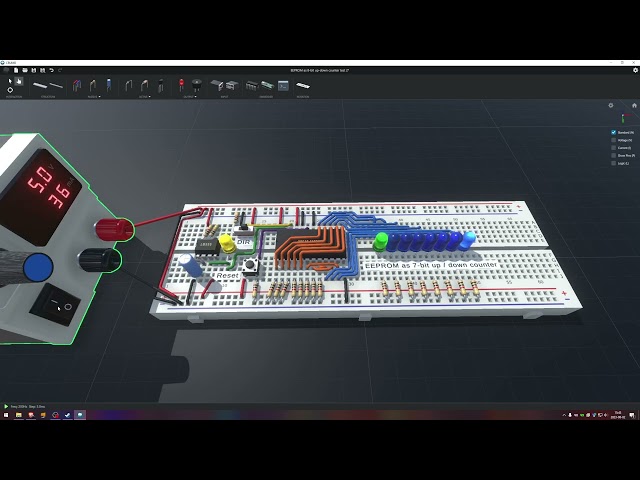640x480 pixels.
Task: Open application settings gear at top right
Action: click(x=635, y=70)
